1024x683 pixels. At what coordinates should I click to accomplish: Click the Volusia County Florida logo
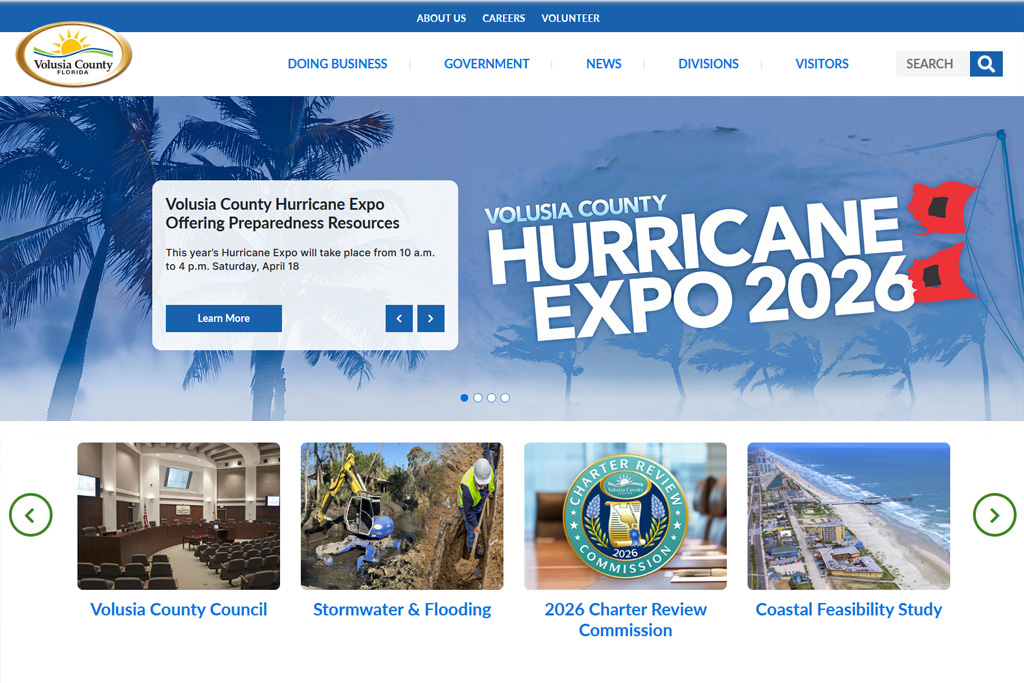(x=74, y=54)
